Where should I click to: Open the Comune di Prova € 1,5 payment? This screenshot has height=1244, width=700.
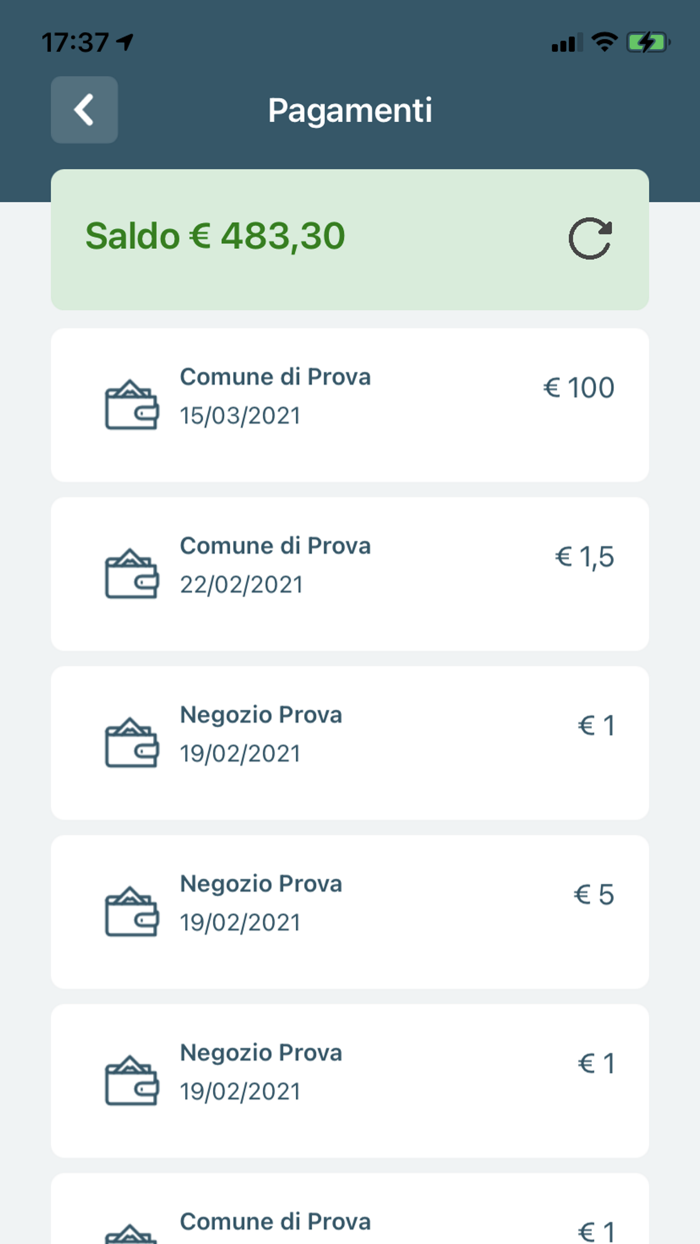click(350, 574)
